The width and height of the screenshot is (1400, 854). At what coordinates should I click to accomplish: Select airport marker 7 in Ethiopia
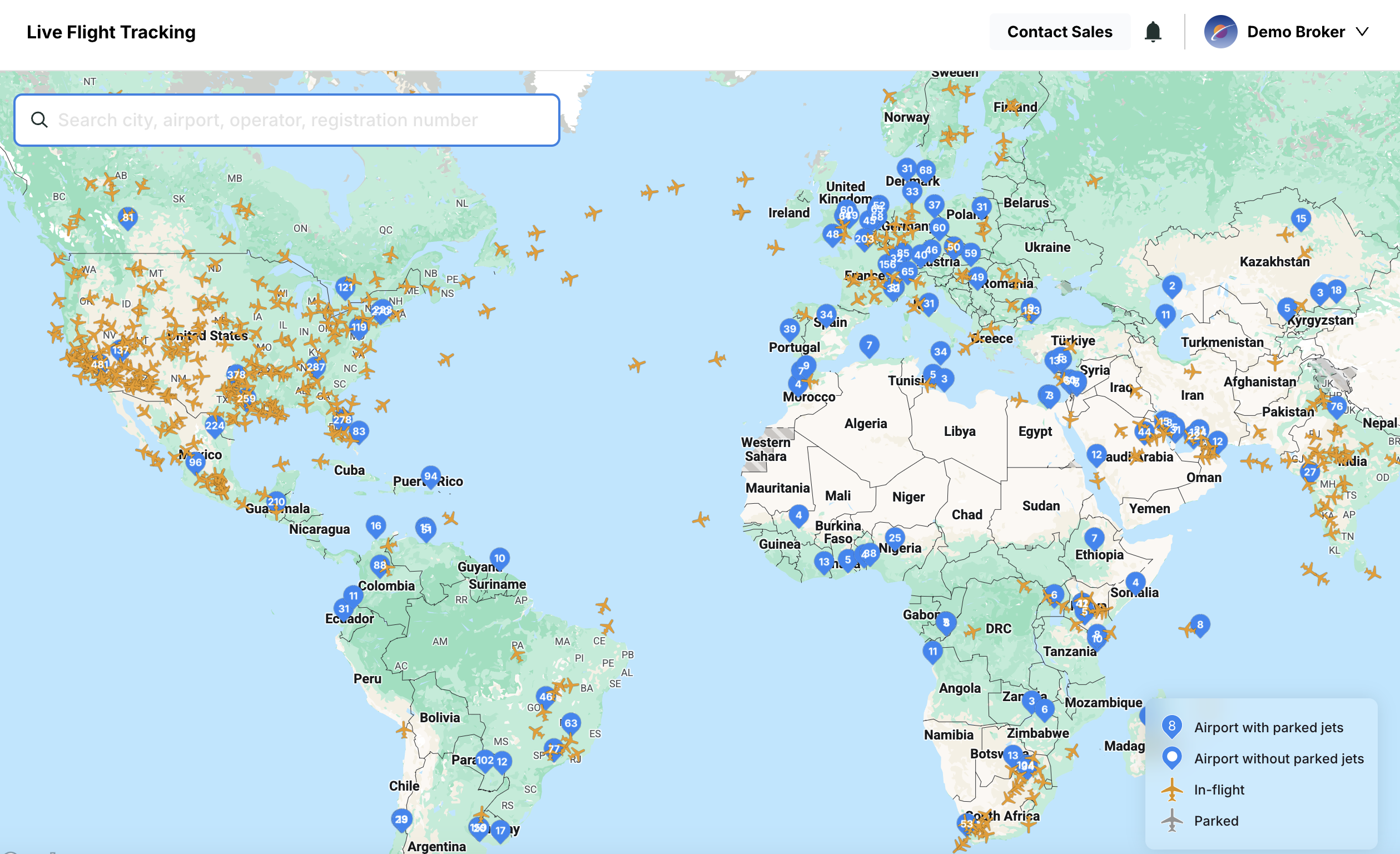(1094, 539)
